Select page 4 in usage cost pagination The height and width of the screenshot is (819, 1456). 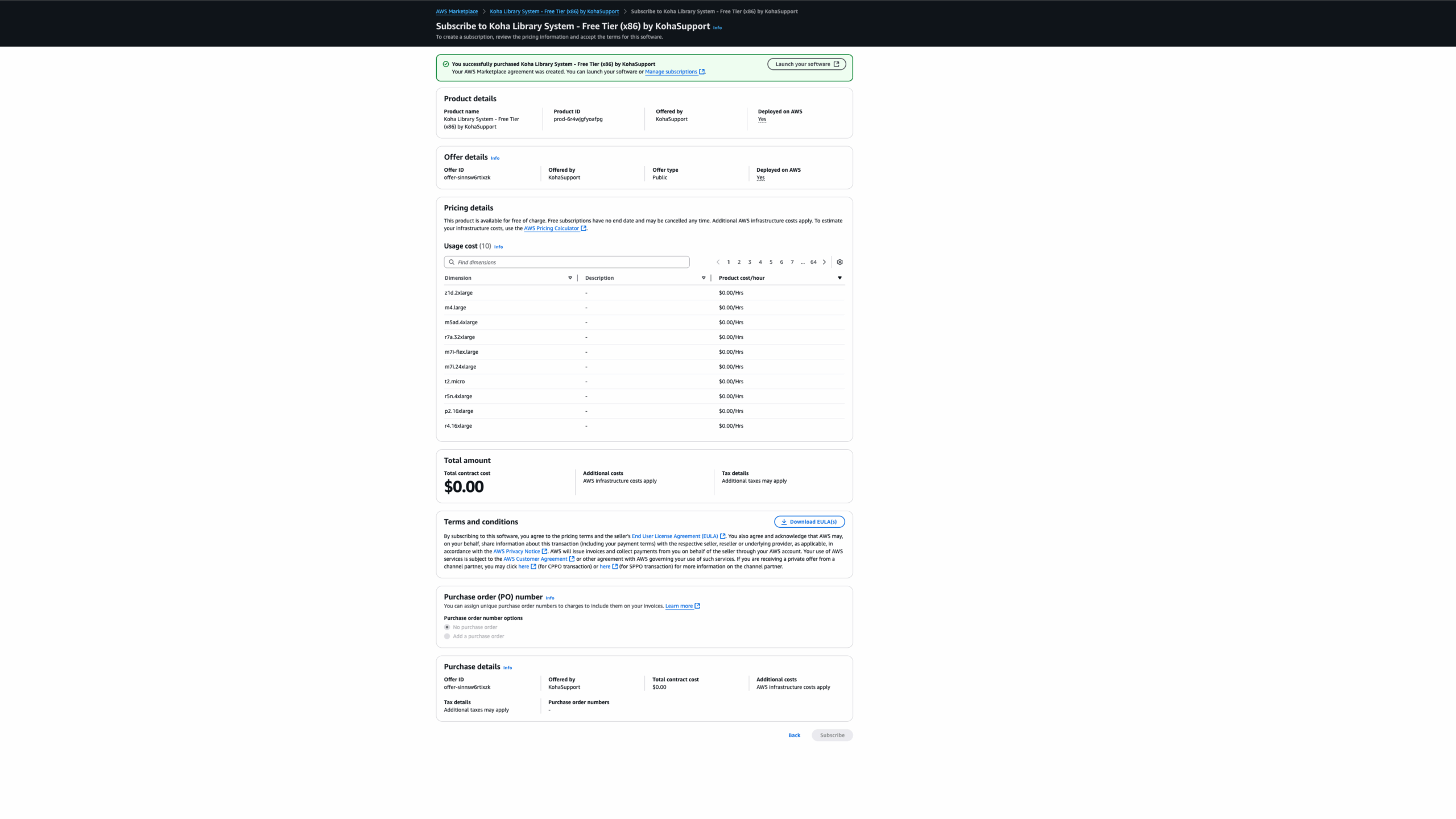(760, 262)
